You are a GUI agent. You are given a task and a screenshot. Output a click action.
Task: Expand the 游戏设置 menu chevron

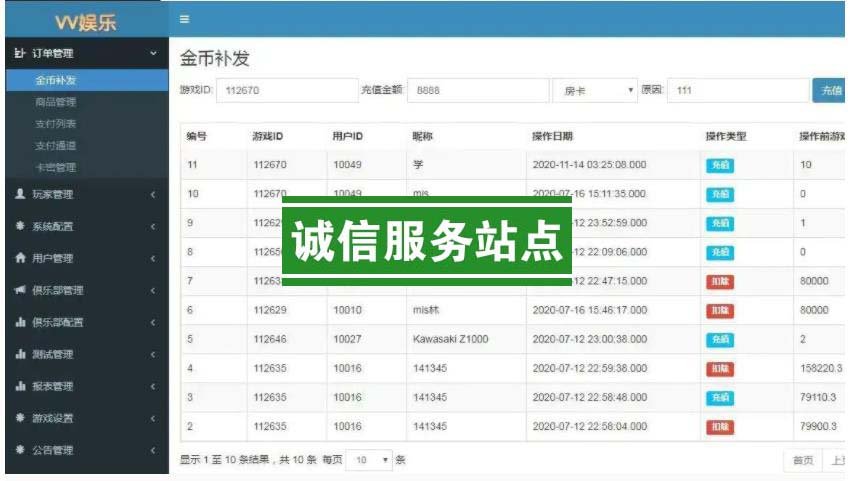[x=152, y=418]
